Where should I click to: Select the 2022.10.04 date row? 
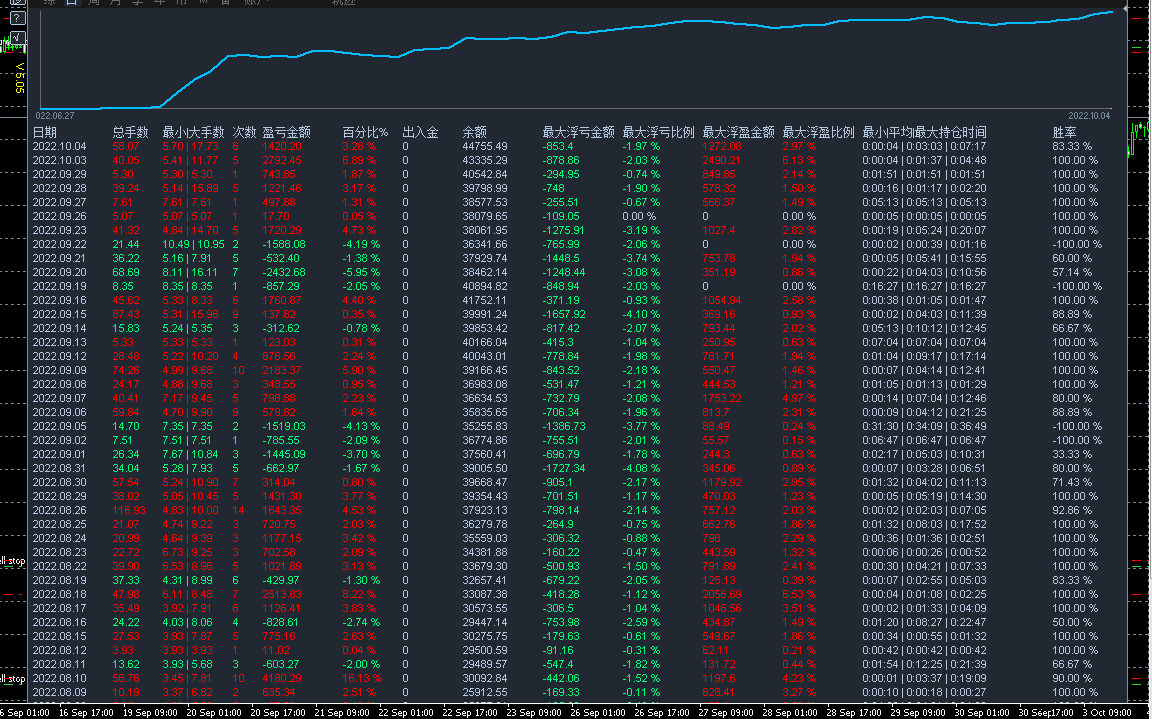576,146
